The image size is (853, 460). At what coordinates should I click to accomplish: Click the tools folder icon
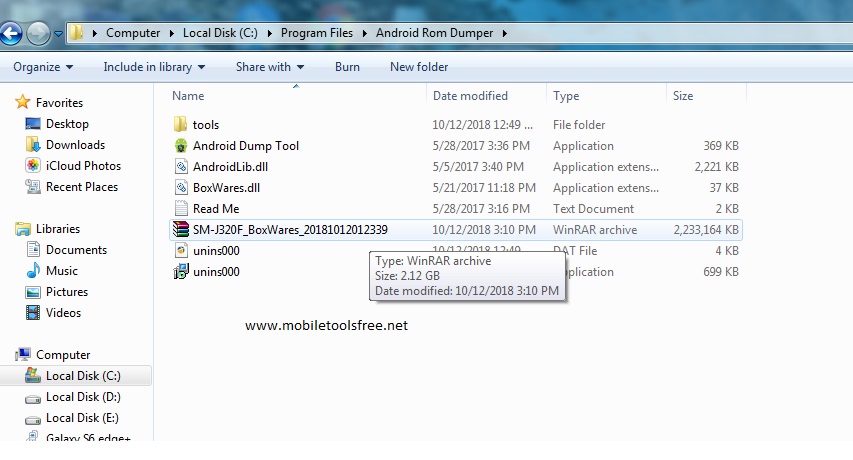point(181,124)
